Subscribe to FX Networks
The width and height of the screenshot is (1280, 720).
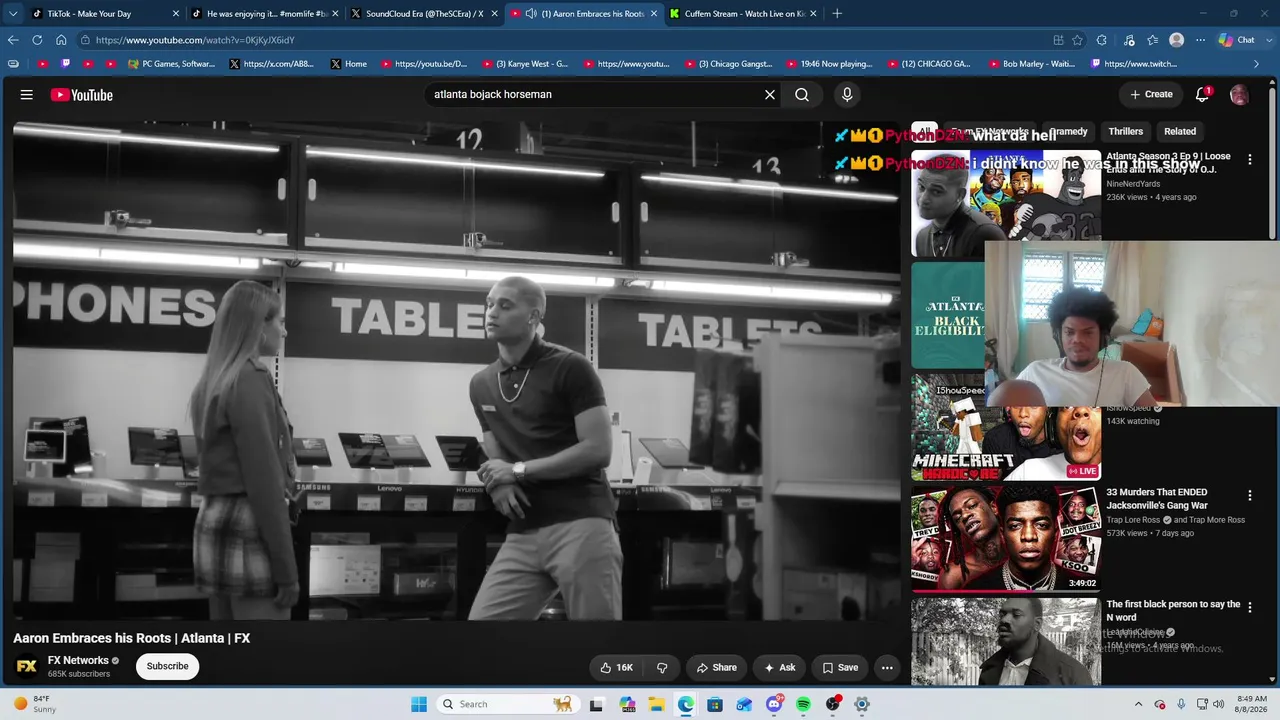(x=168, y=667)
